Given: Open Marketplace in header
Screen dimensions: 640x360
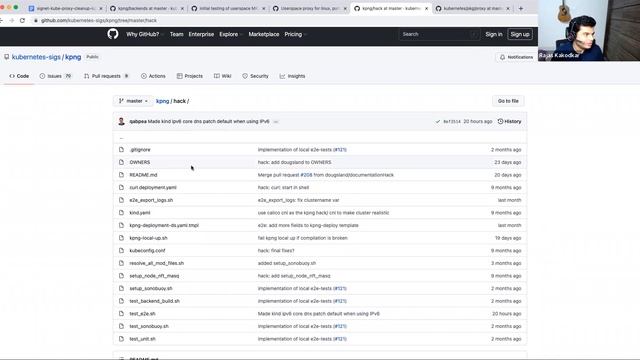Looking at the screenshot, I should (x=264, y=34).
